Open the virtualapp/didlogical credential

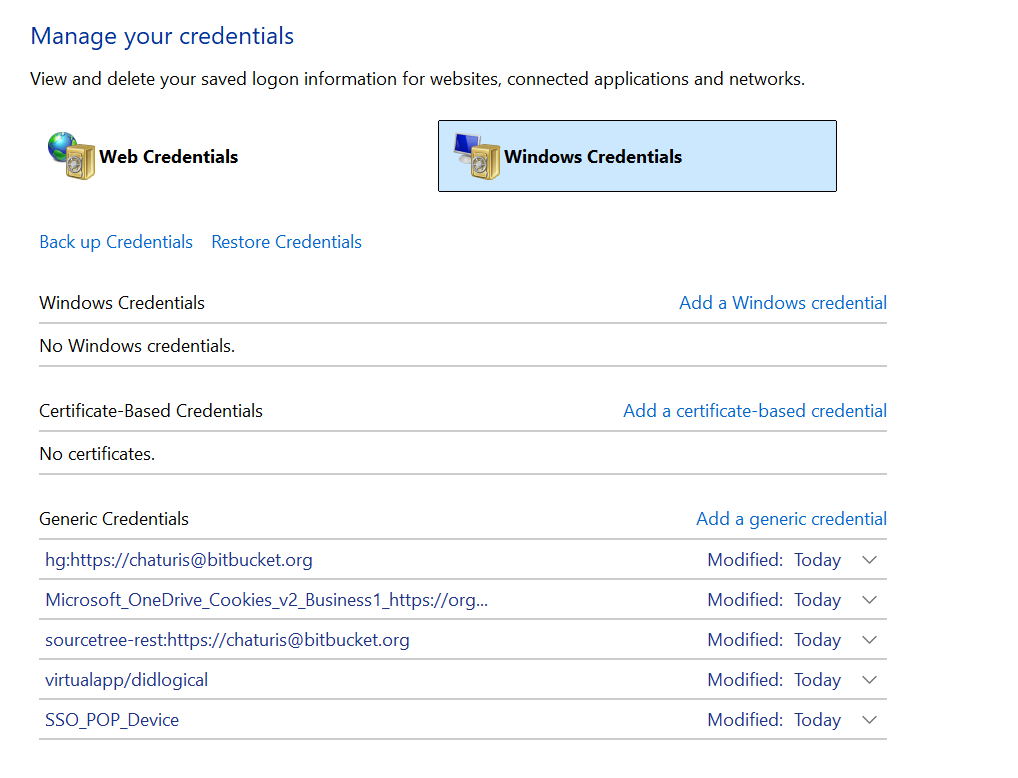pyautogui.click(x=126, y=680)
